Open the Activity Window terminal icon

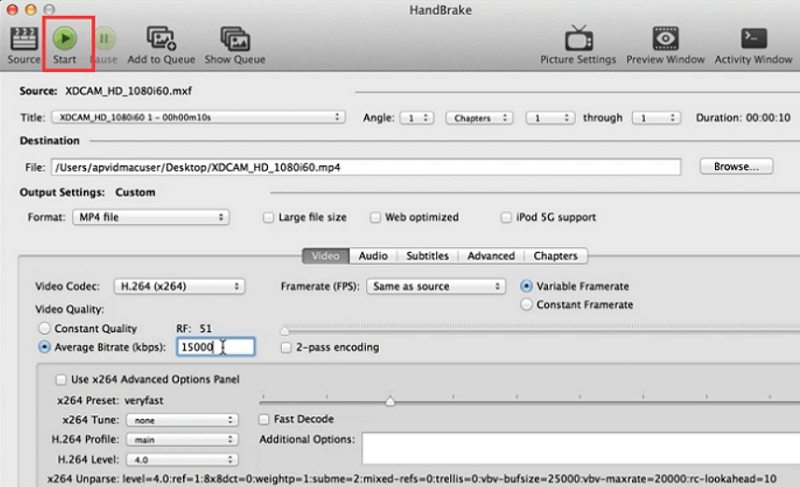754,38
